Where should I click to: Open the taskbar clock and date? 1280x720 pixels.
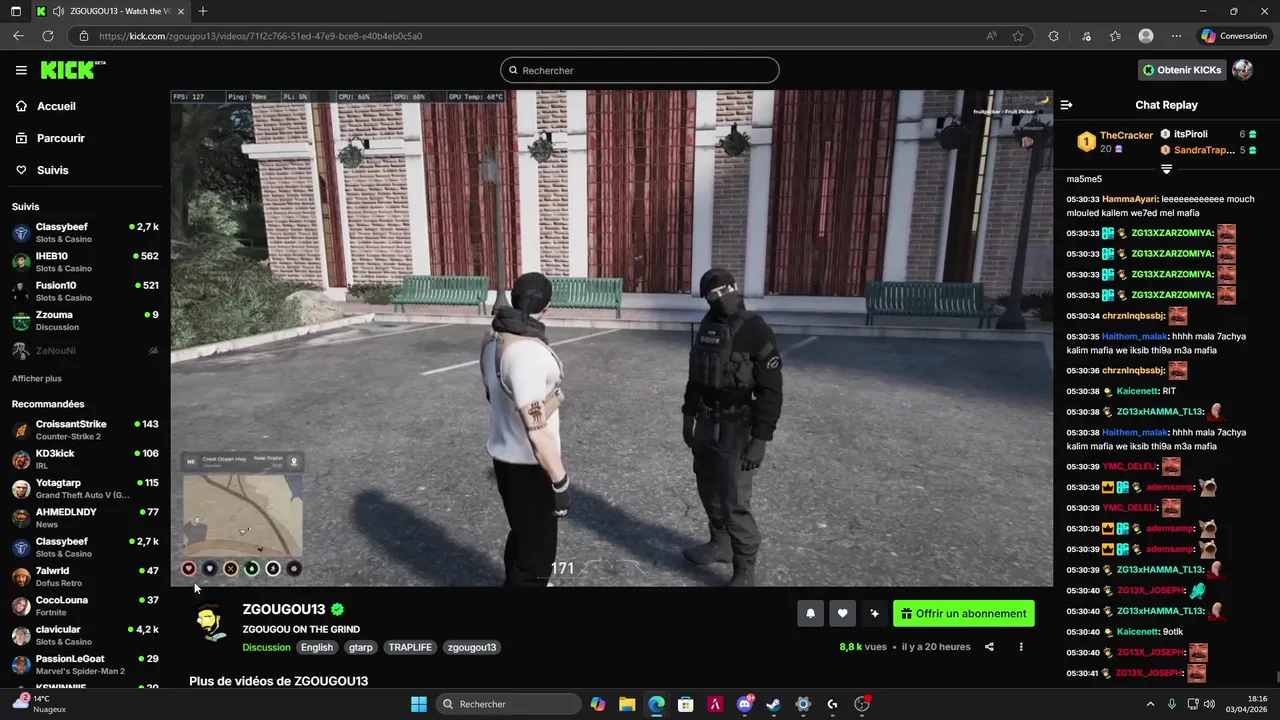click(1249, 704)
